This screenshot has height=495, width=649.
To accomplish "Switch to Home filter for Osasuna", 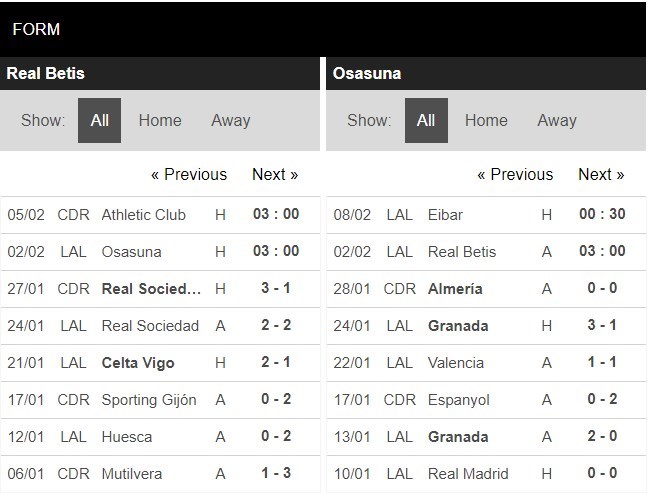I will pos(486,120).
